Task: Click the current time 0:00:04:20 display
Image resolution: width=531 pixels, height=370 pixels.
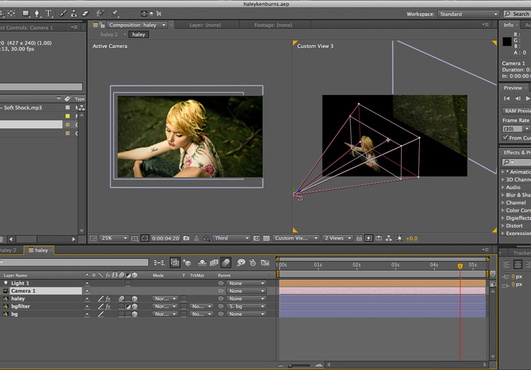Action: pyautogui.click(x=165, y=238)
